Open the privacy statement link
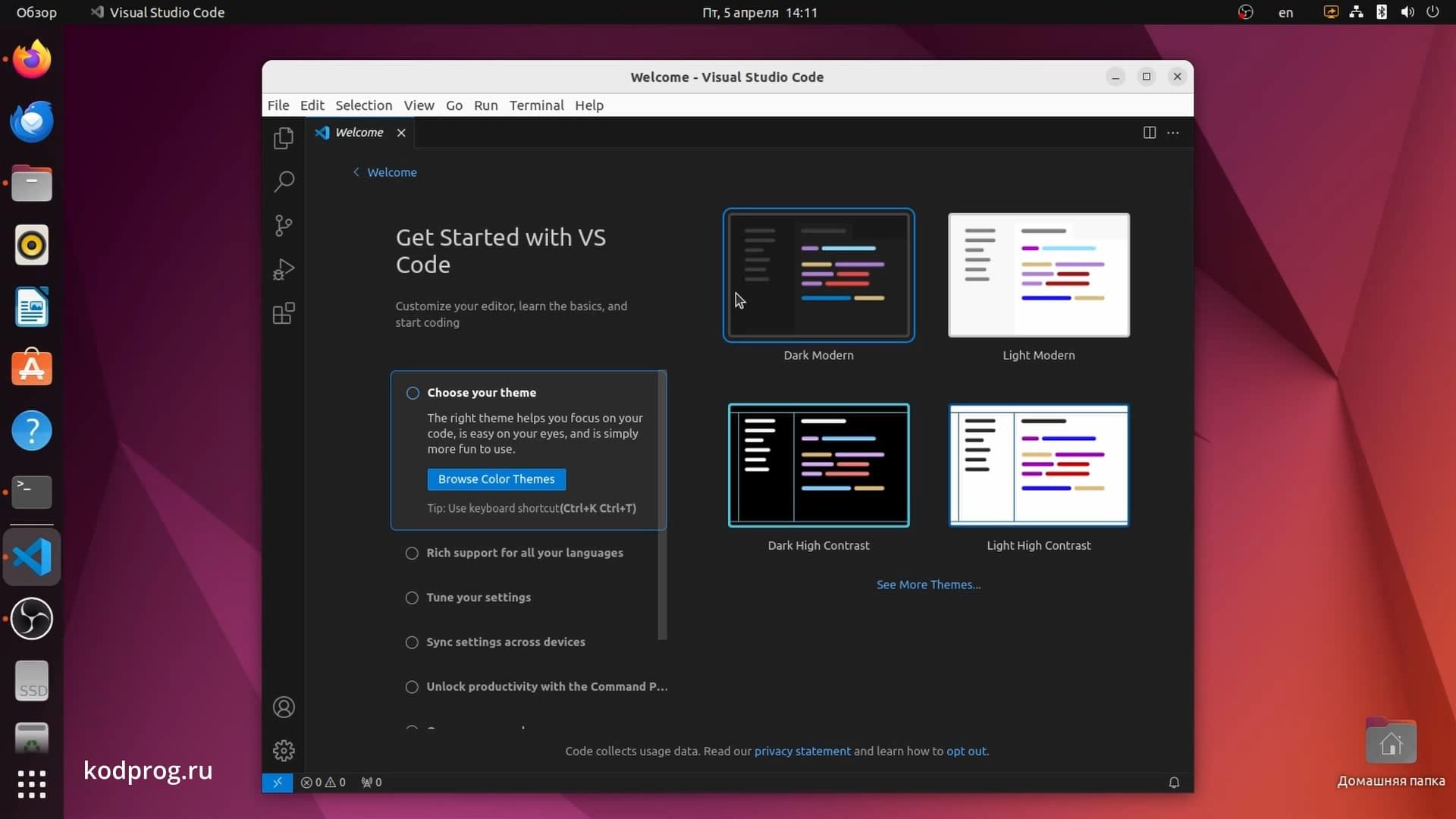1456x819 pixels. 802,752
